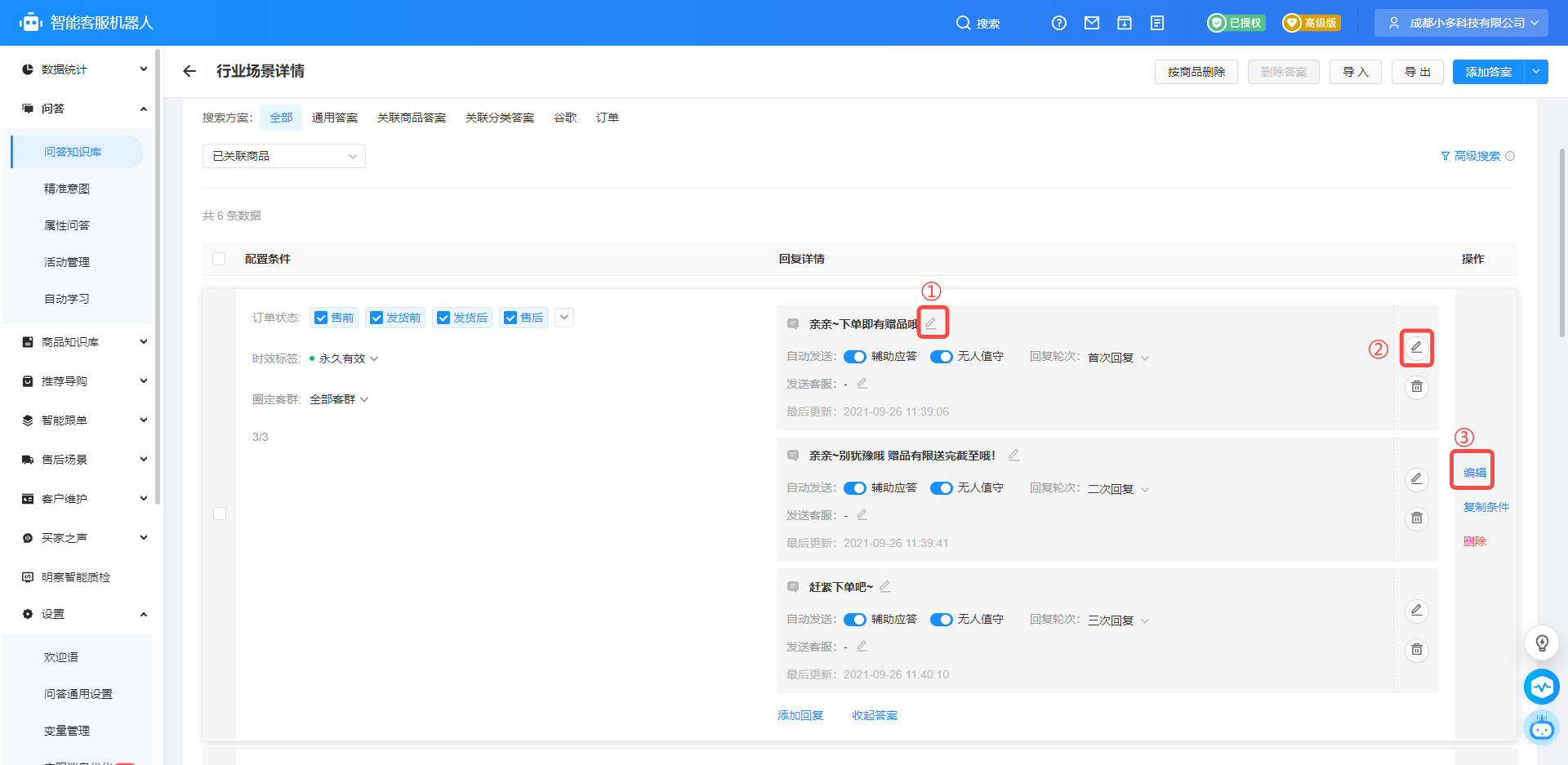The height and width of the screenshot is (765, 1568).
Task: Click the 按商品删除 button
Action: point(1196,72)
